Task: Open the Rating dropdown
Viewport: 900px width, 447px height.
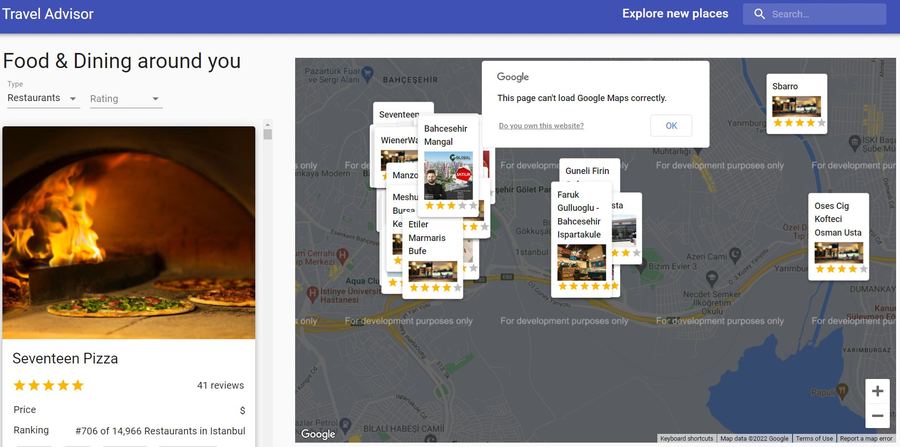Action: point(126,99)
